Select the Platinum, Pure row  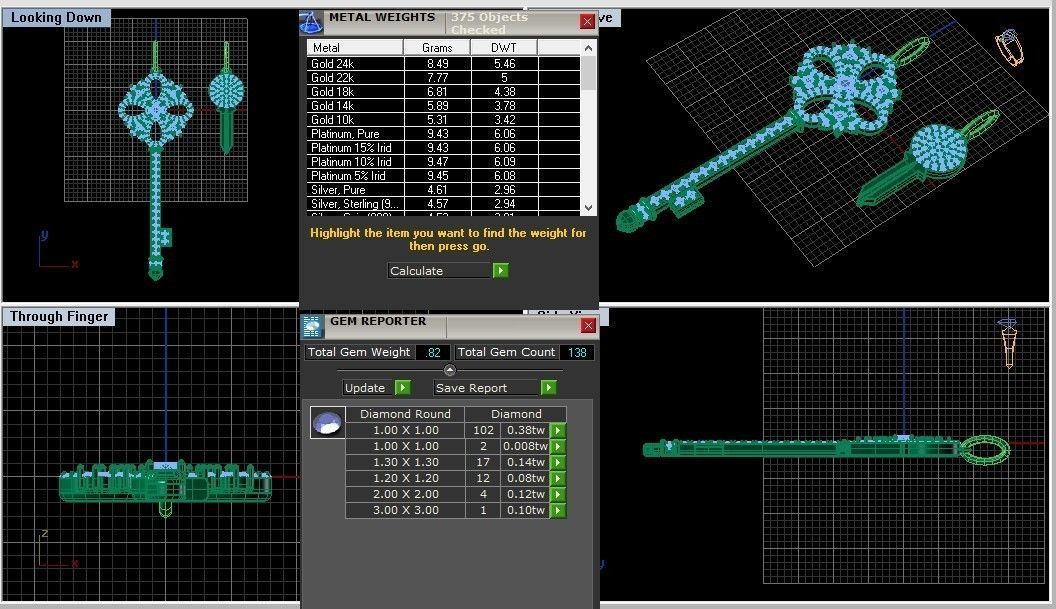(x=444, y=133)
